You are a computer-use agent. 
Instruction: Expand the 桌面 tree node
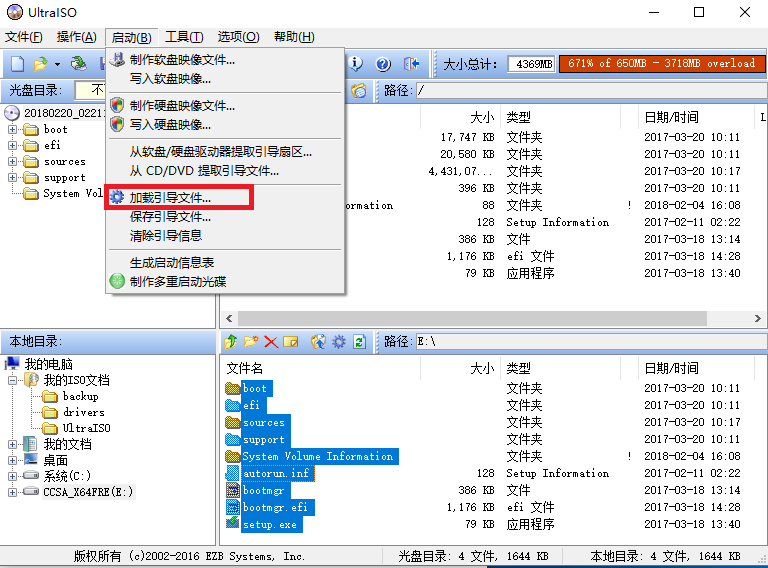[x=12, y=460]
